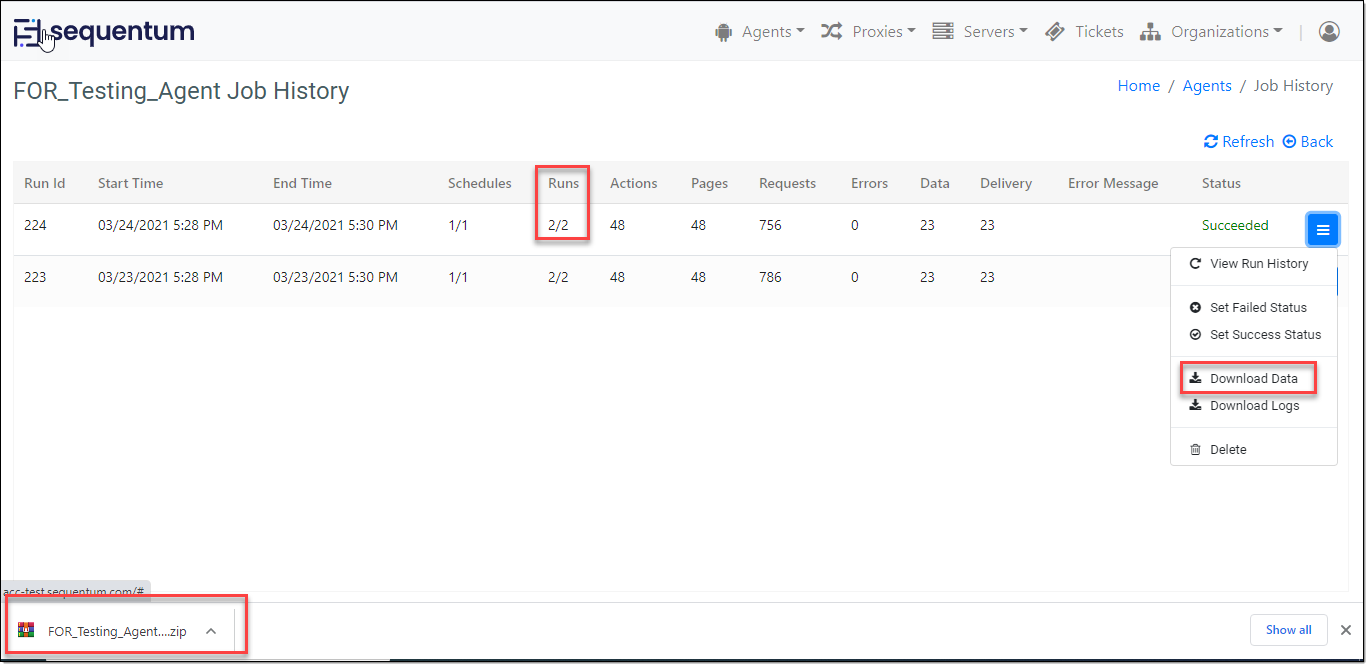Click Delete in the context menu
The height and width of the screenshot is (667, 1369).
pyautogui.click(x=1227, y=450)
